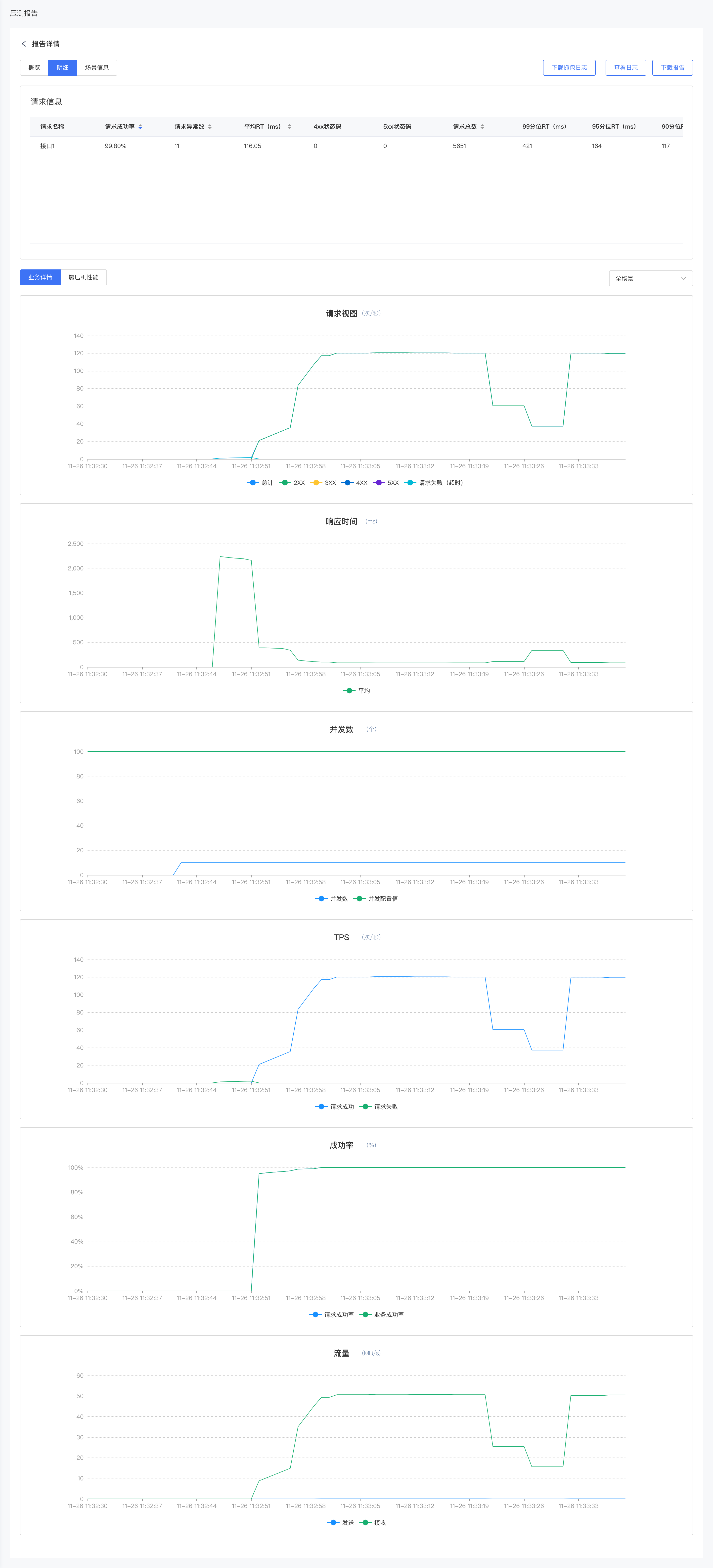Sort by 请求总数 column icon
Screen dimensions: 713x1568
click(483, 127)
